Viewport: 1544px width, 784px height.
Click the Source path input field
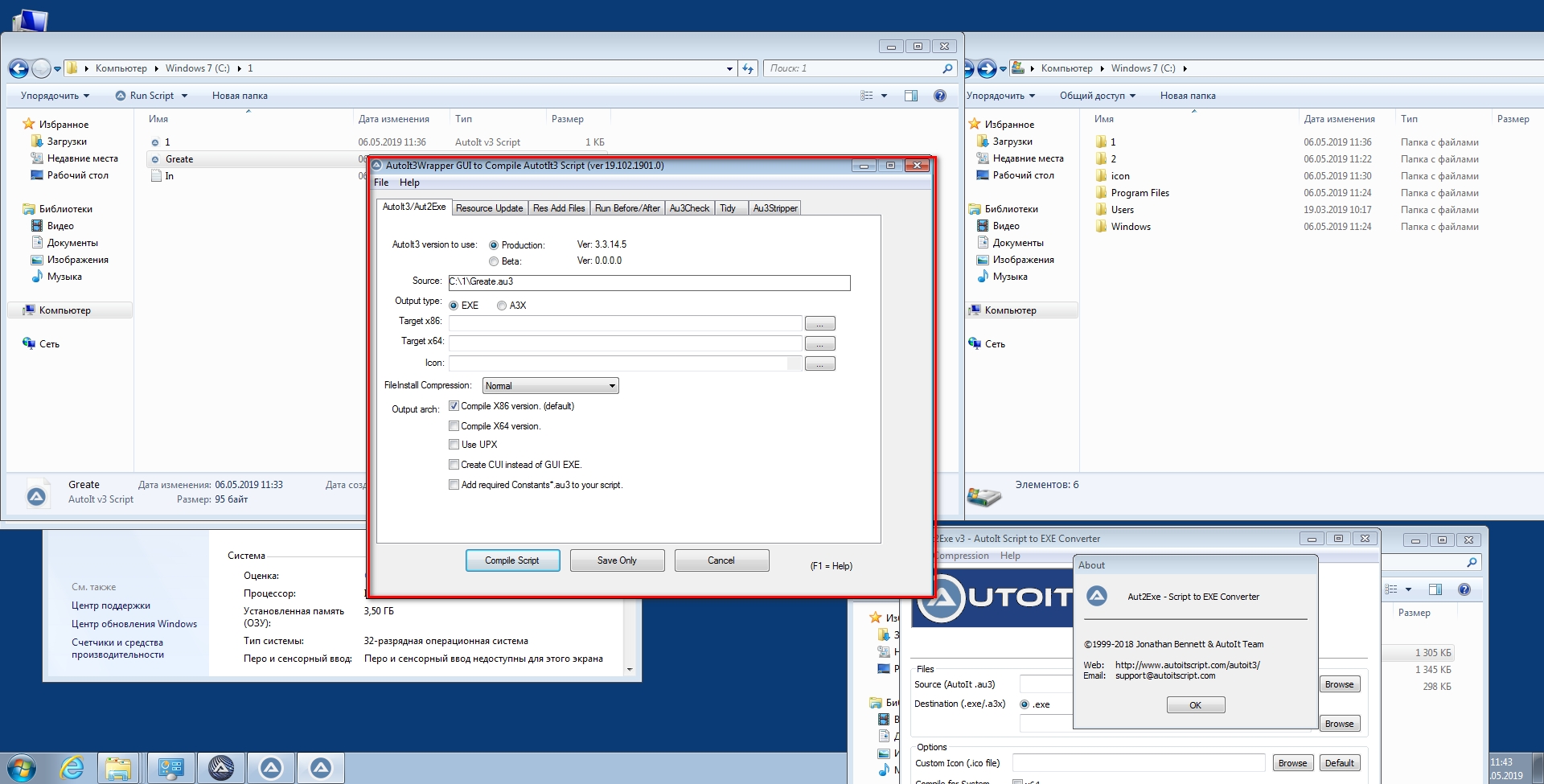tap(649, 282)
